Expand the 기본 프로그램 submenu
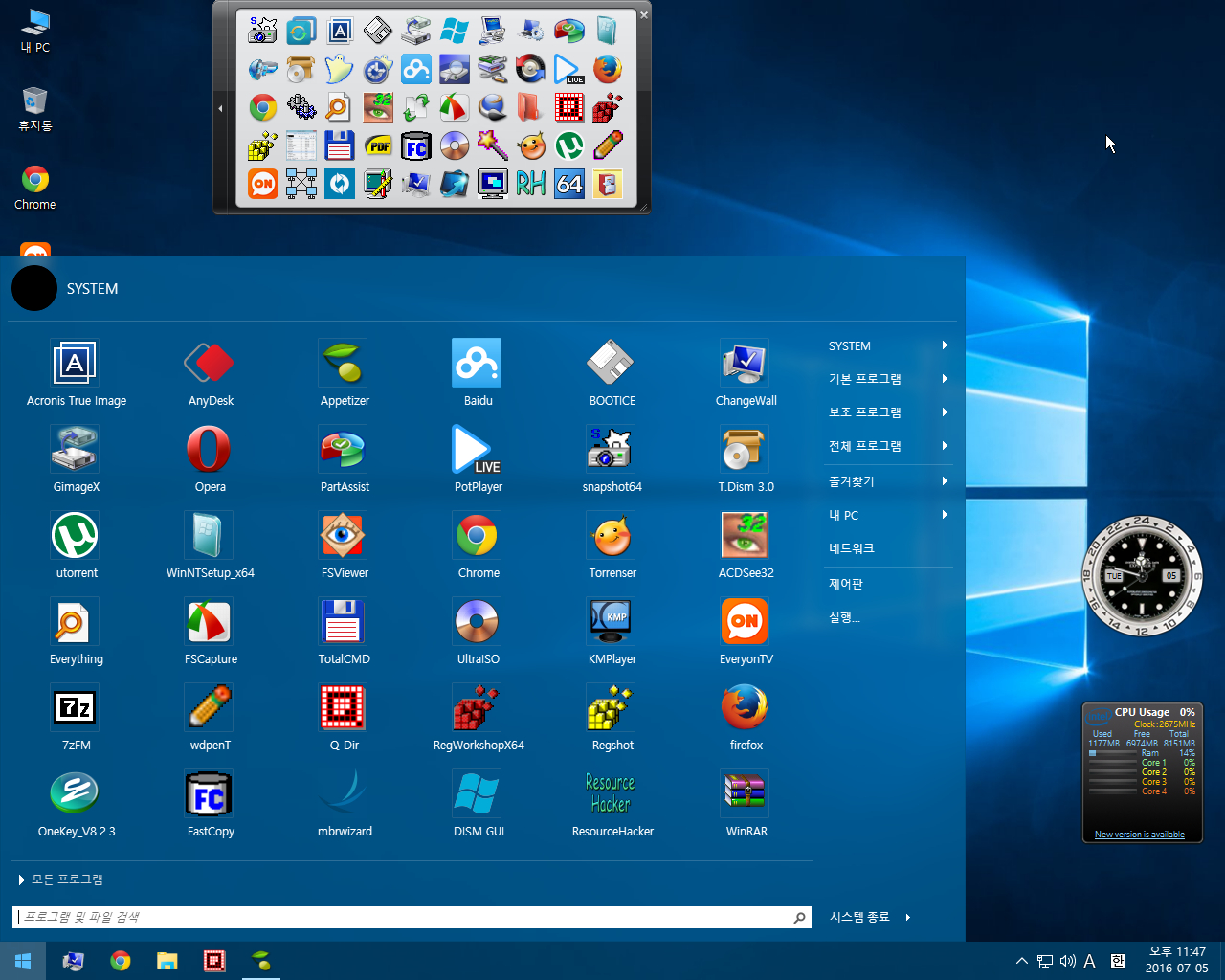 [888, 379]
